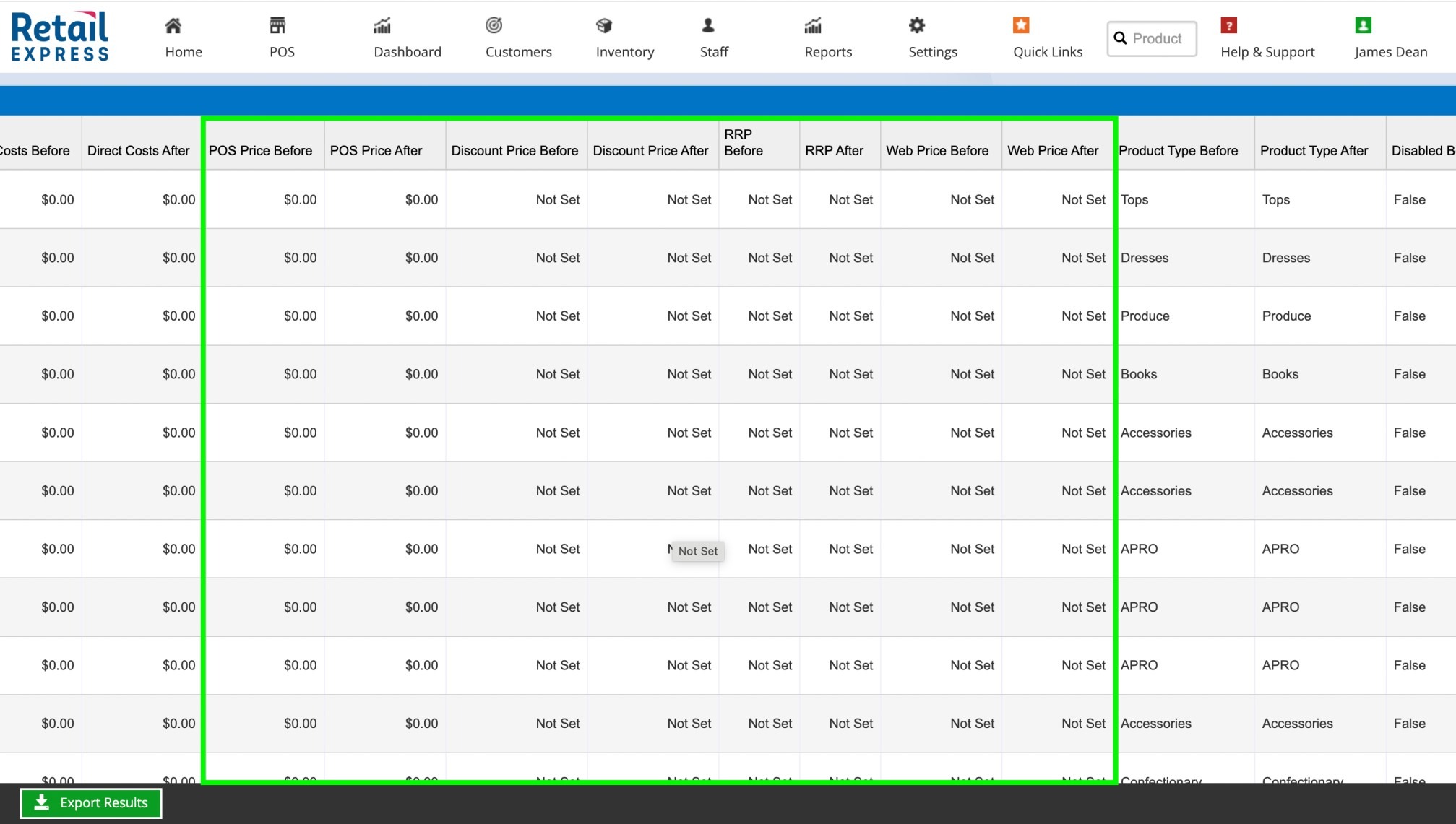Screen dimensions: 1456x824
Task: Click the Product Type Before column header
Action: 1178,151
